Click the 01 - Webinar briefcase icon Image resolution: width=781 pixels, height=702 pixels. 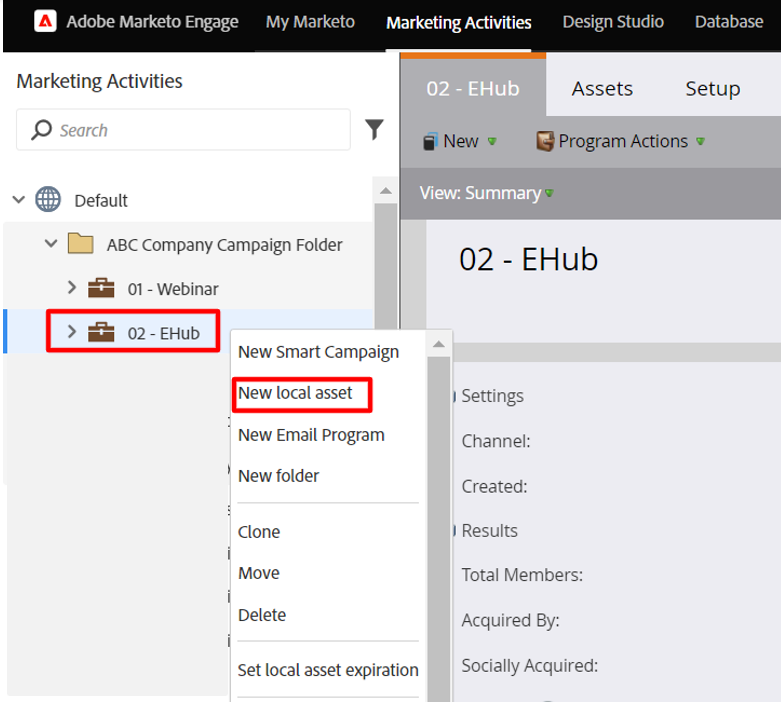click(x=101, y=288)
